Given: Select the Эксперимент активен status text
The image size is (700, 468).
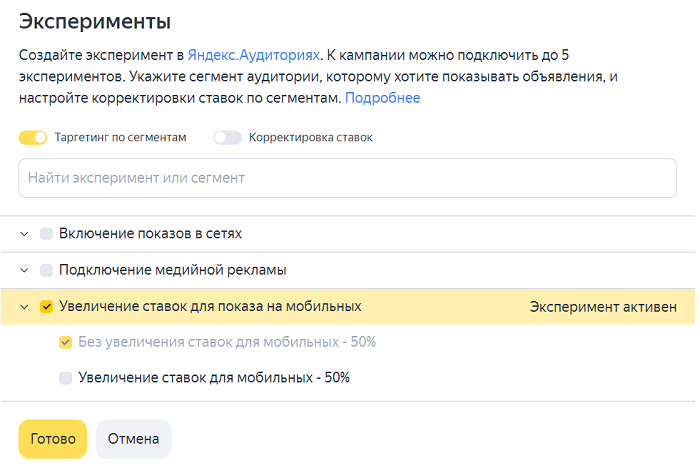Looking at the screenshot, I should [603, 307].
